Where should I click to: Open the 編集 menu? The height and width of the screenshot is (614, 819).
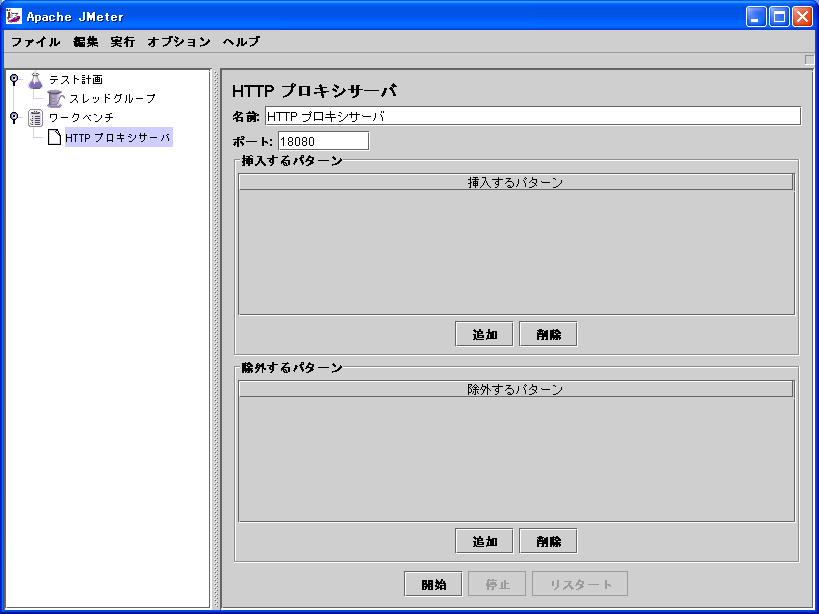pyautogui.click(x=86, y=42)
